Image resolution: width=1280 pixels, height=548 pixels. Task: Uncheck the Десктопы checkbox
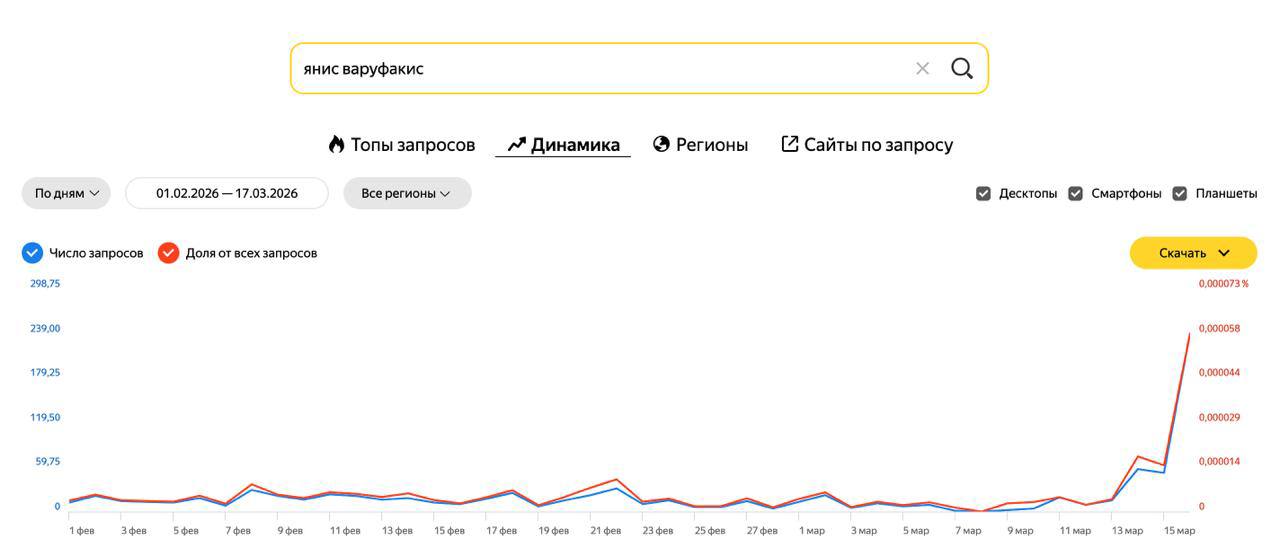click(983, 193)
